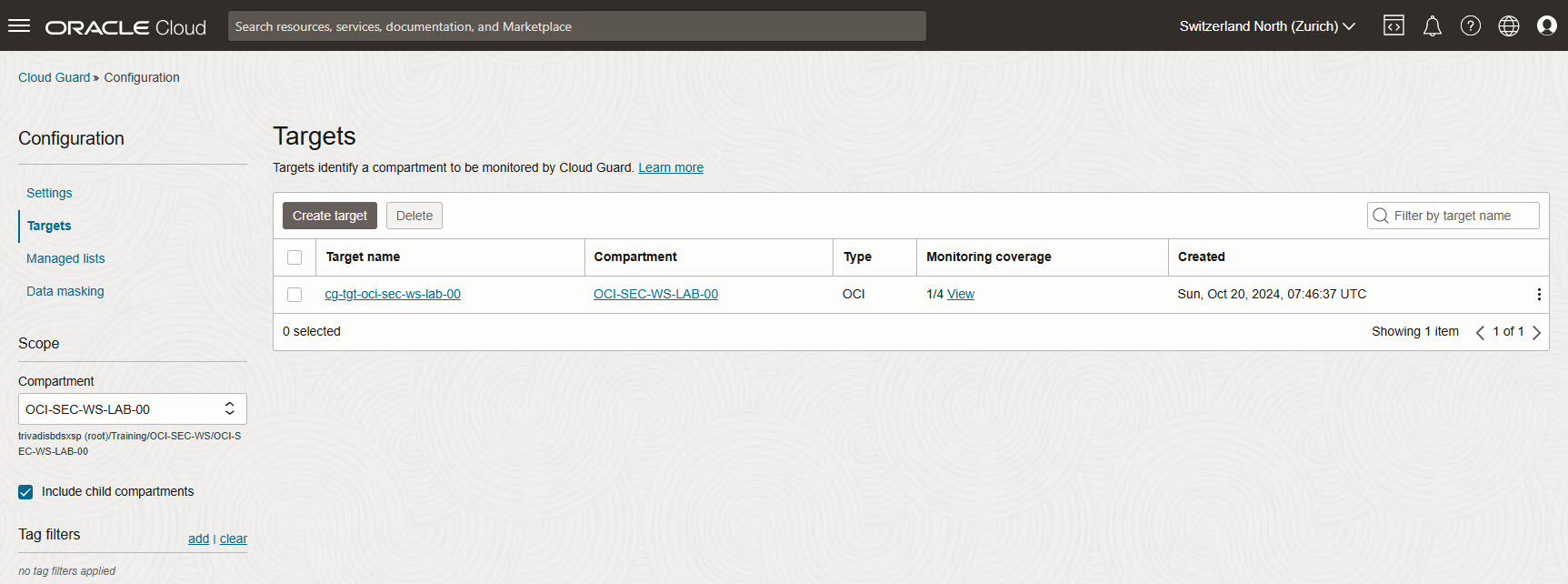Screen dimensions: 1568x584
Task: Open the cg-tgt-oci-sec-ws-lab-00 target link
Action: point(393,294)
